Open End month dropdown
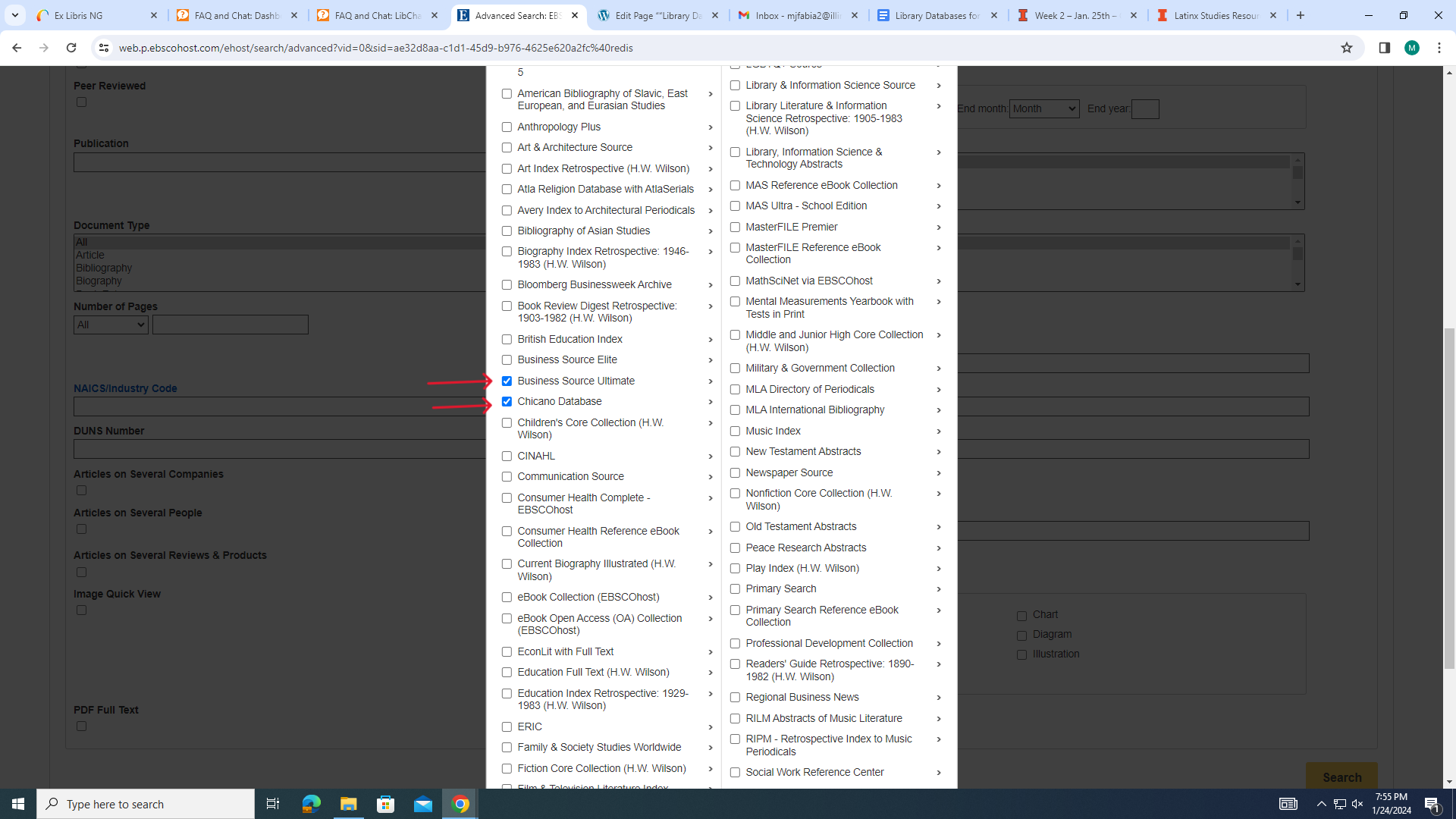 pos(1043,108)
